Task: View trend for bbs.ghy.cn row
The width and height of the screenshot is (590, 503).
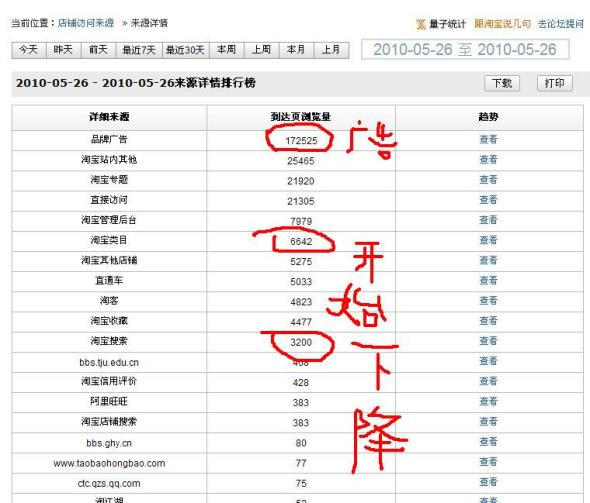Action: pos(488,442)
